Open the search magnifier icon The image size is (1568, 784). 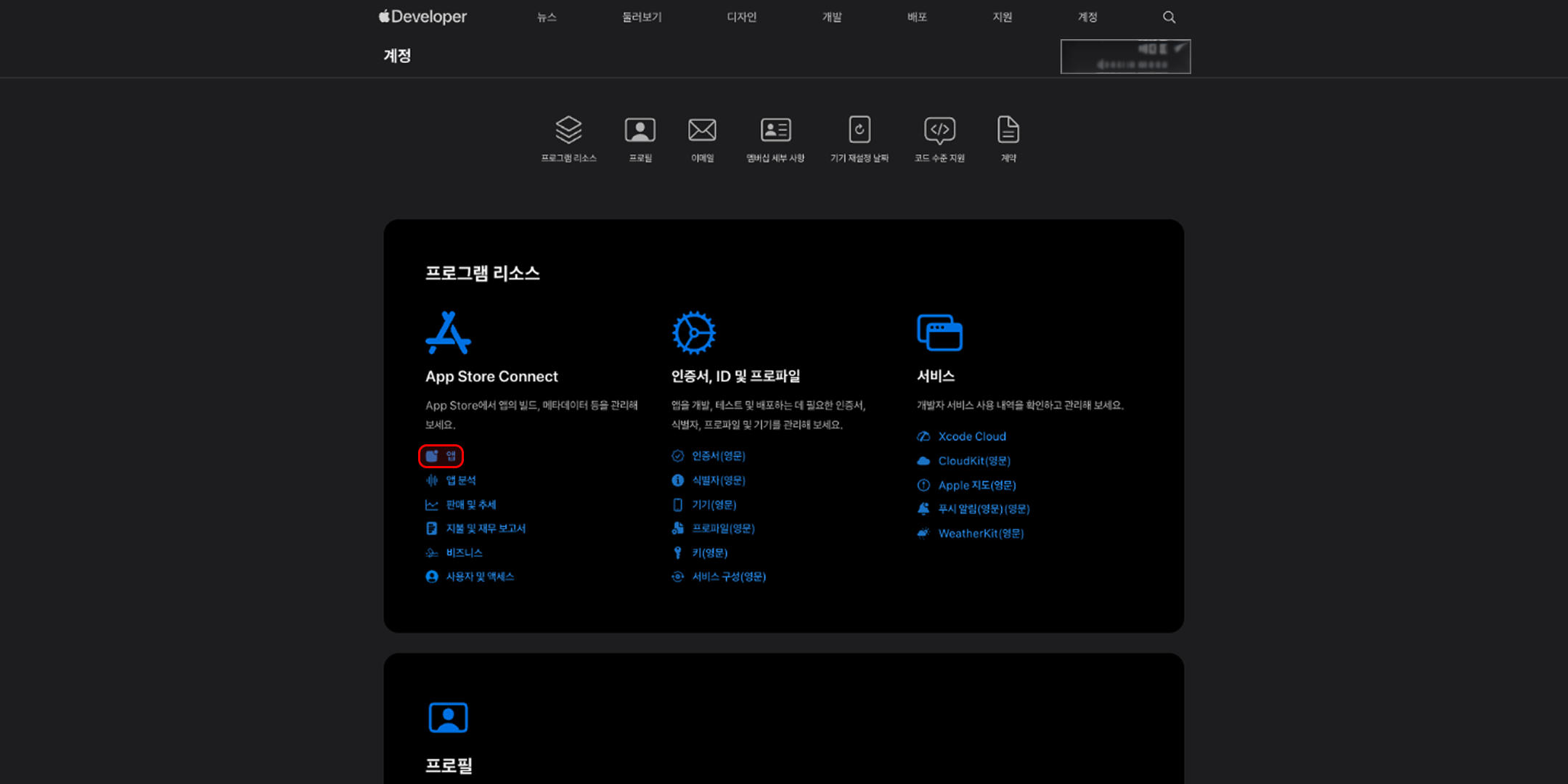coord(1169,17)
